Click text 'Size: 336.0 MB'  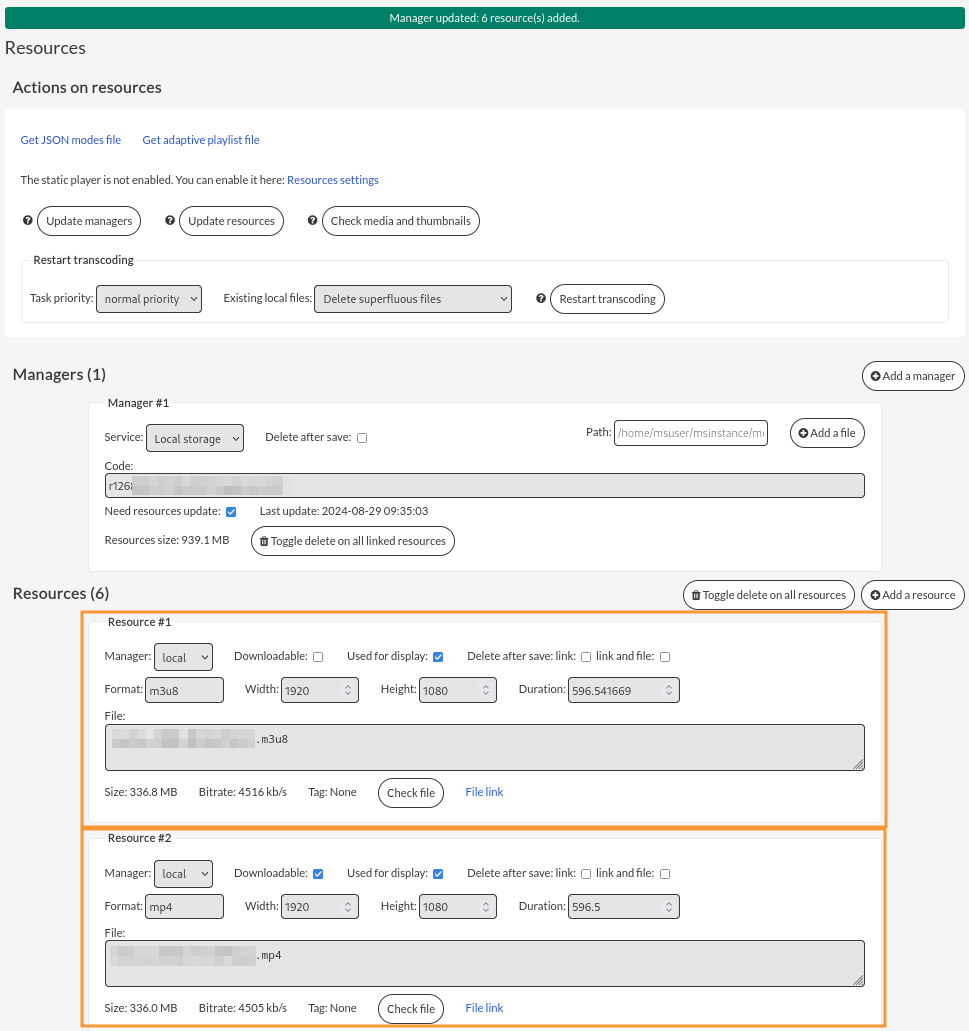[x=141, y=1008]
